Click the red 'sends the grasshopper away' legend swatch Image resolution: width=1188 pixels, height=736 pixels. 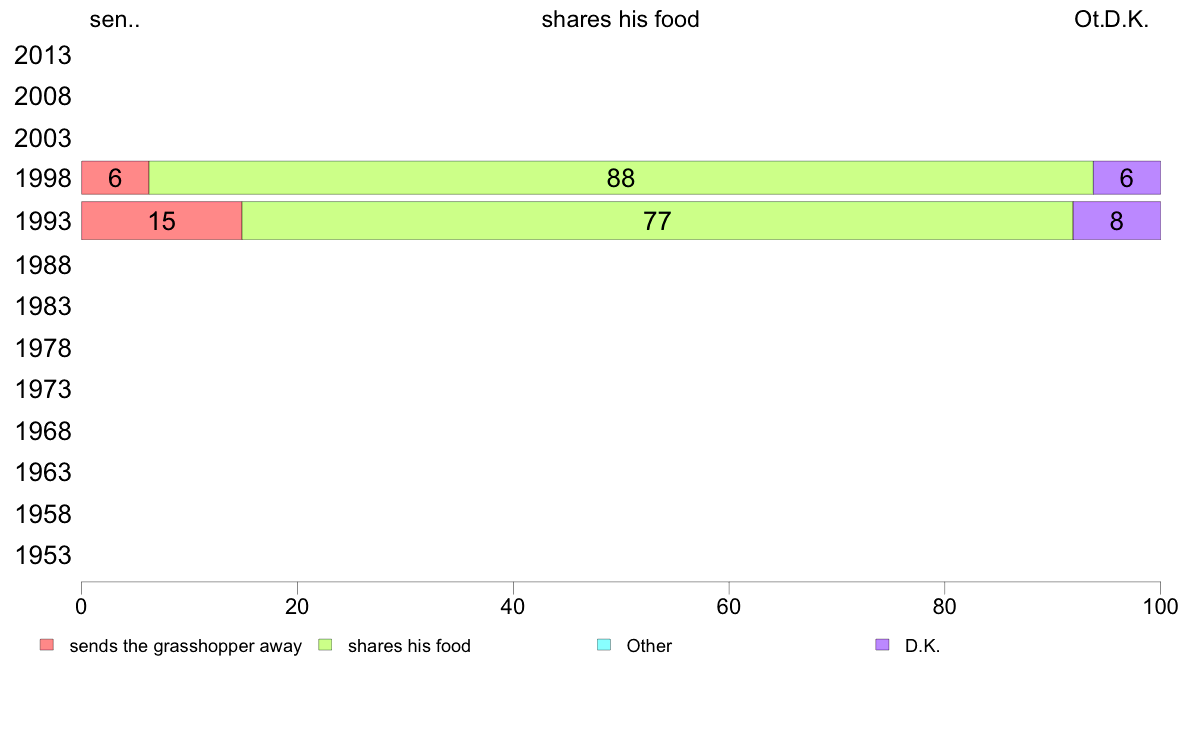point(47,645)
